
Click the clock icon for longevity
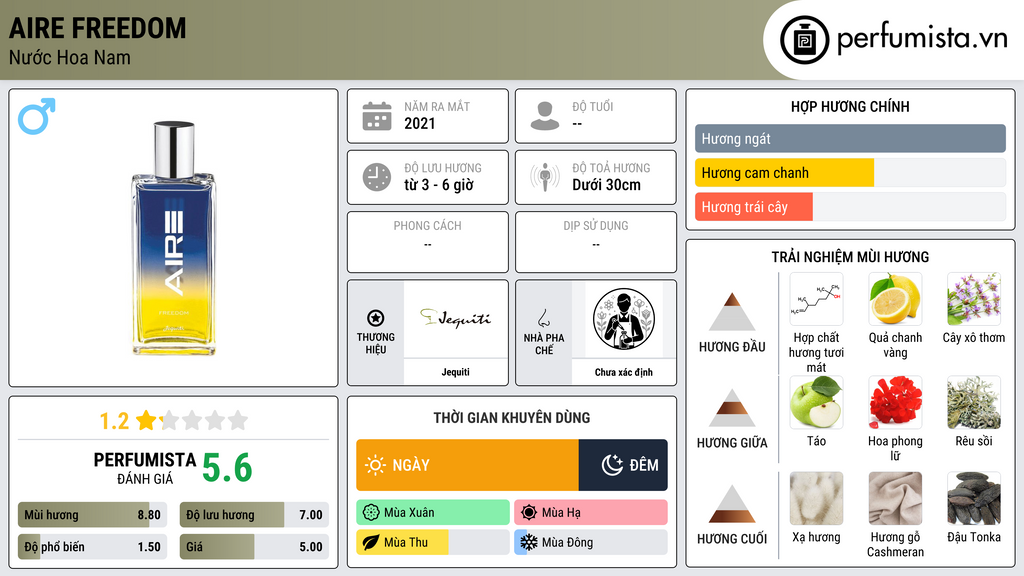coord(377,177)
